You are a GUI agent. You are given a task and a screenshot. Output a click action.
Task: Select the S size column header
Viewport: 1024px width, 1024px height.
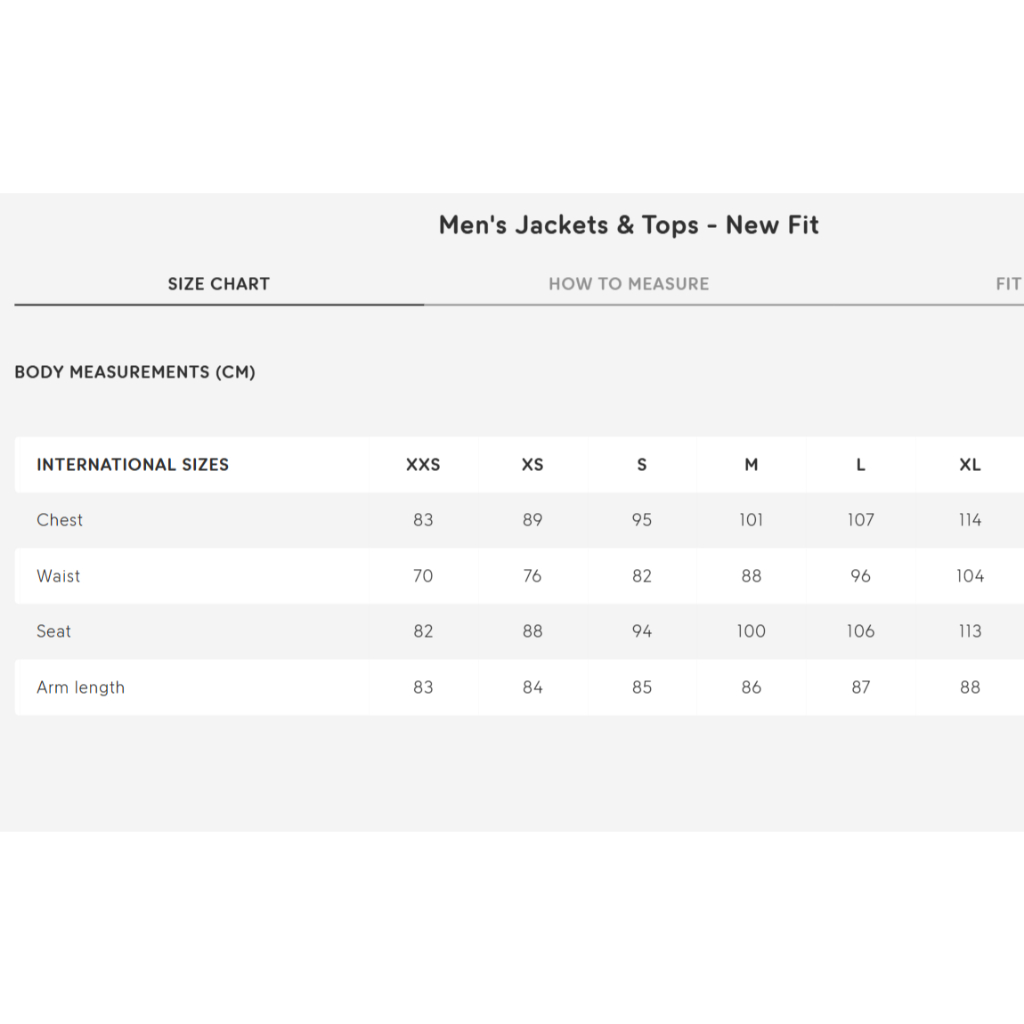[x=642, y=464]
